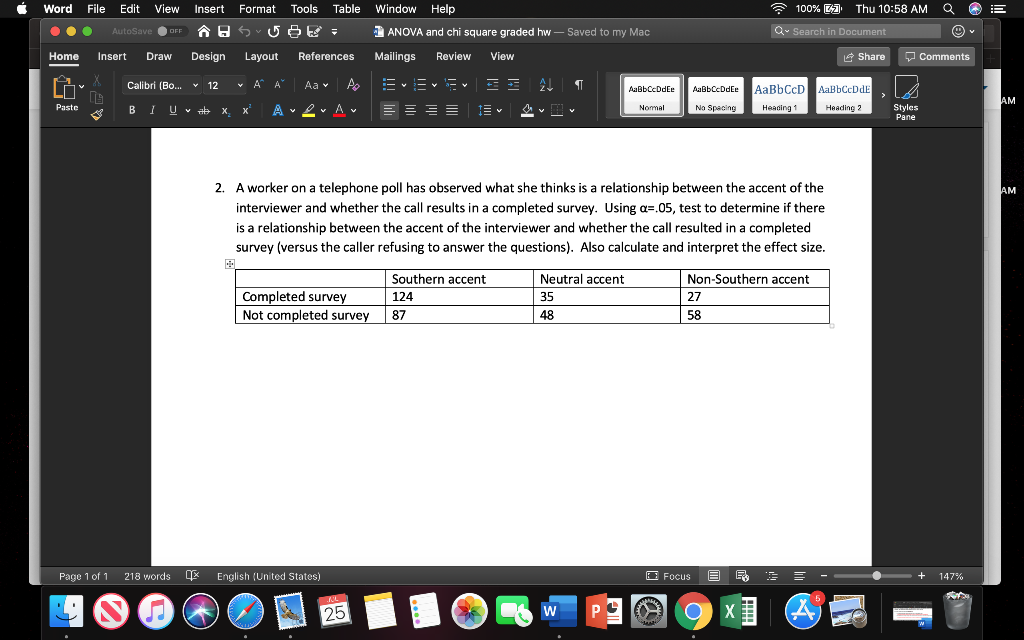
Task: Click the Share button
Action: [x=862, y=56]
